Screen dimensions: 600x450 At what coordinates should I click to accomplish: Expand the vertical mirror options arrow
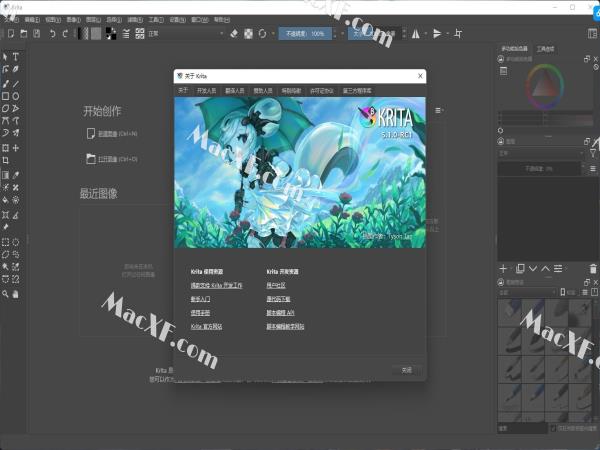click(447, 34)
